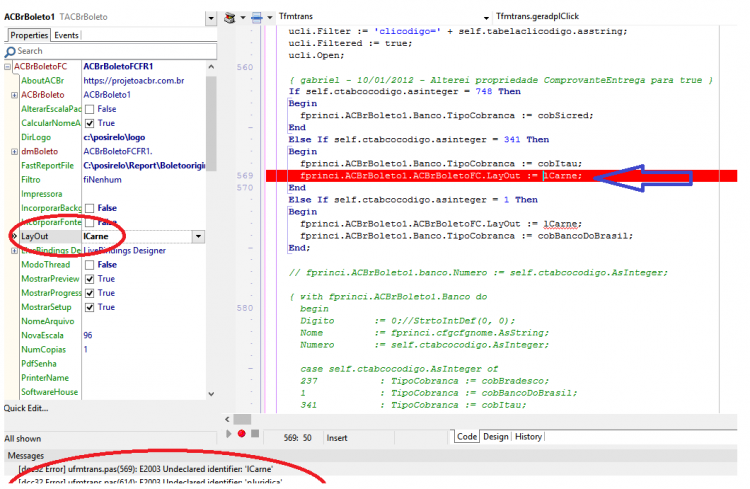Screen dimensions: 750x489
Task: Uncheck the MostrarSetup checkbox
Action: point(89,307)
